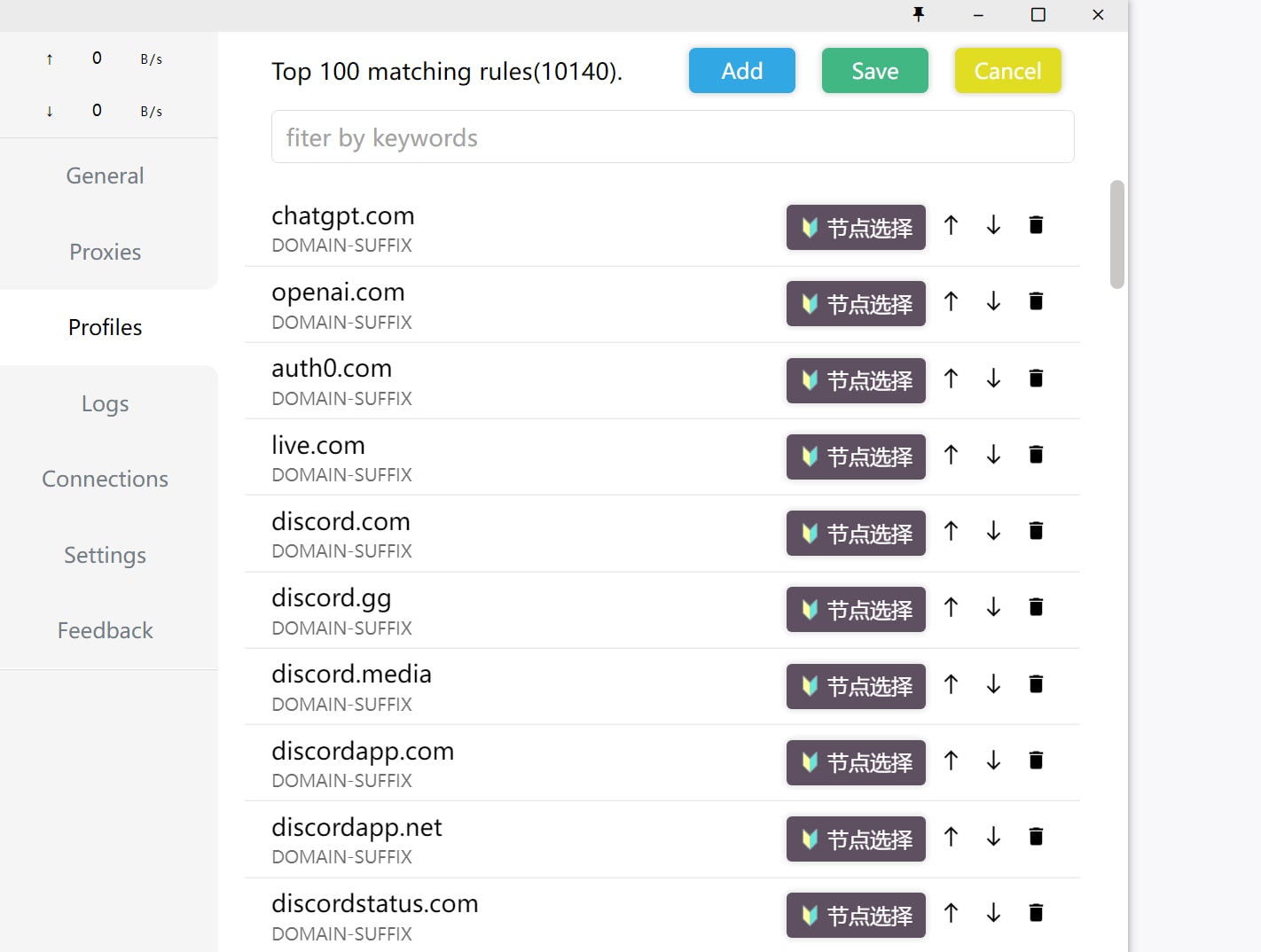Delete the discord.media rule
The image size is (1261, 952).
pyautogui.click(x=1036, y=684)
